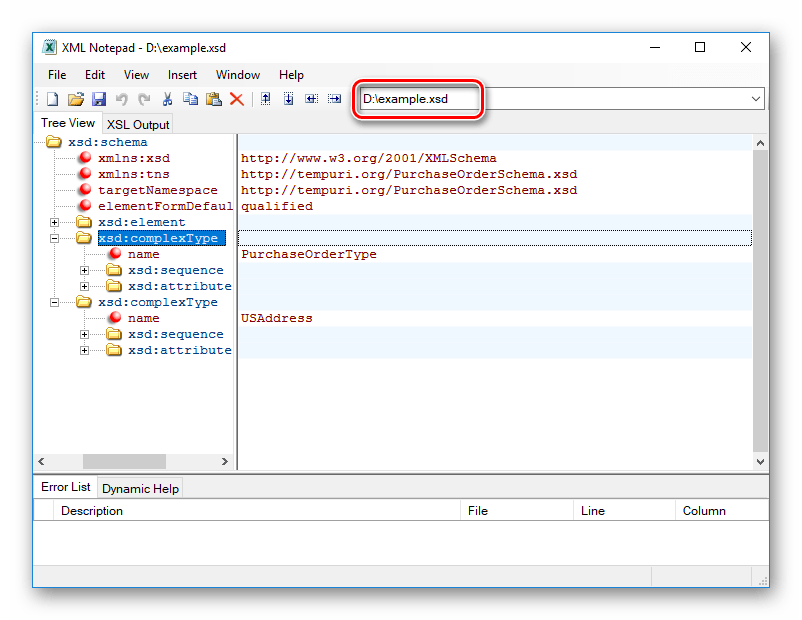This screenshot has width=802, height=620.
Task: Click the nudge node down icon
Action: click(x=288, y=99)
